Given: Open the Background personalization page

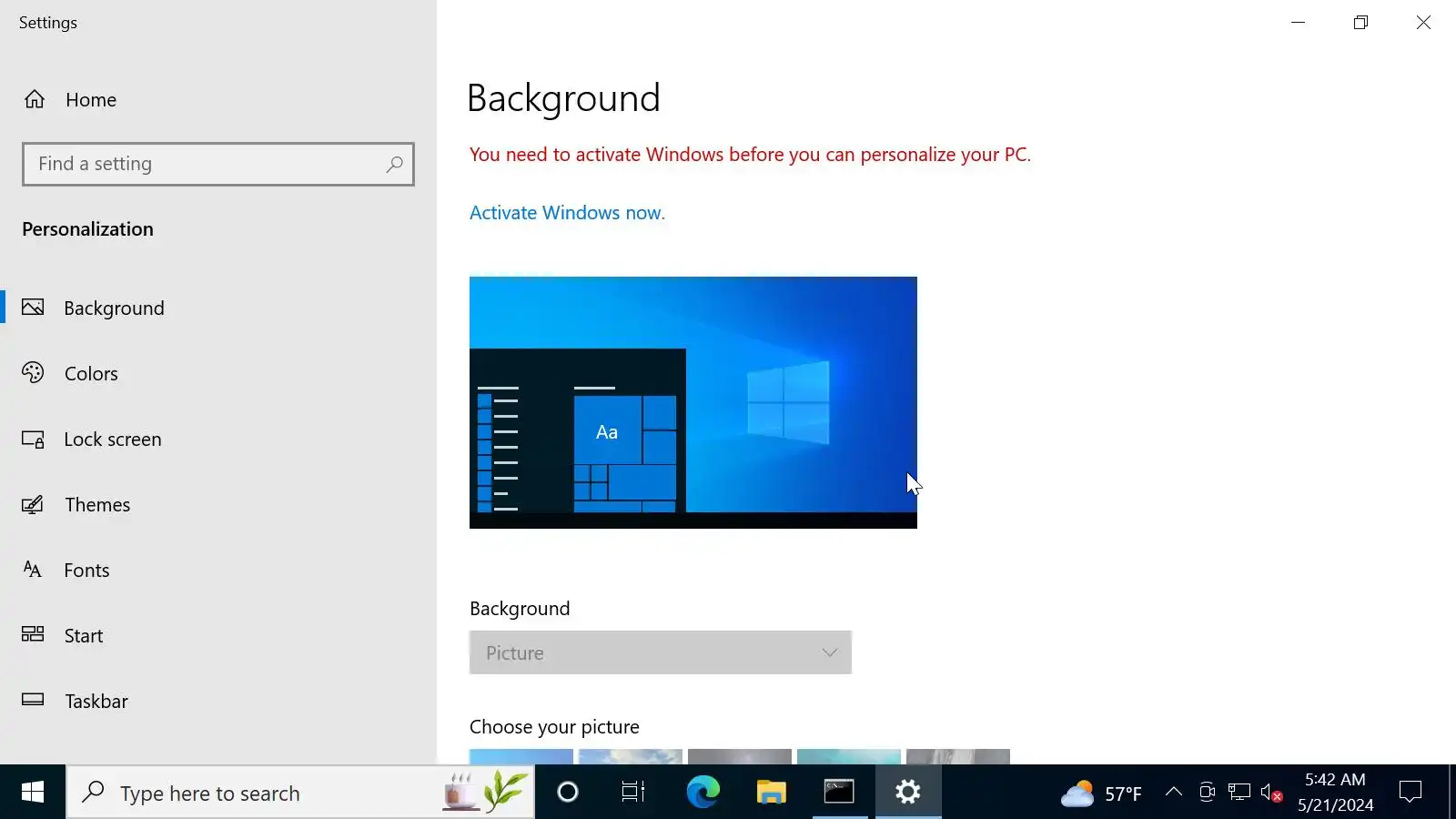Looking at the screenshot, I should click(x=218, y=308).
